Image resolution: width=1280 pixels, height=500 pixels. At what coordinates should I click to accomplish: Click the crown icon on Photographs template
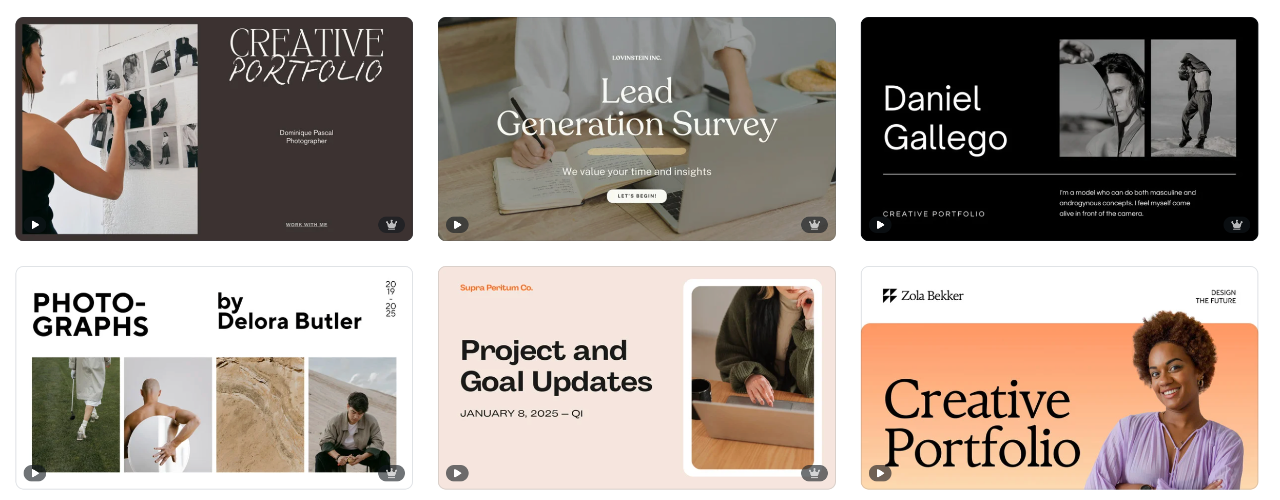pyautogui.click(x=391, y=473)
